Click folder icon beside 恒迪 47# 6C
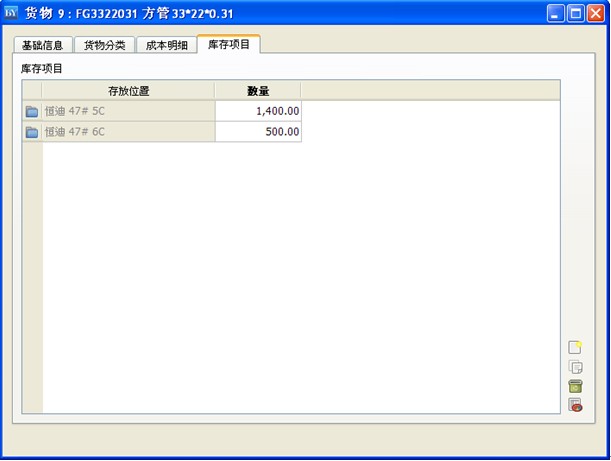Image resolution: width=611 pixels, height=461 pixels. [32, 132]
